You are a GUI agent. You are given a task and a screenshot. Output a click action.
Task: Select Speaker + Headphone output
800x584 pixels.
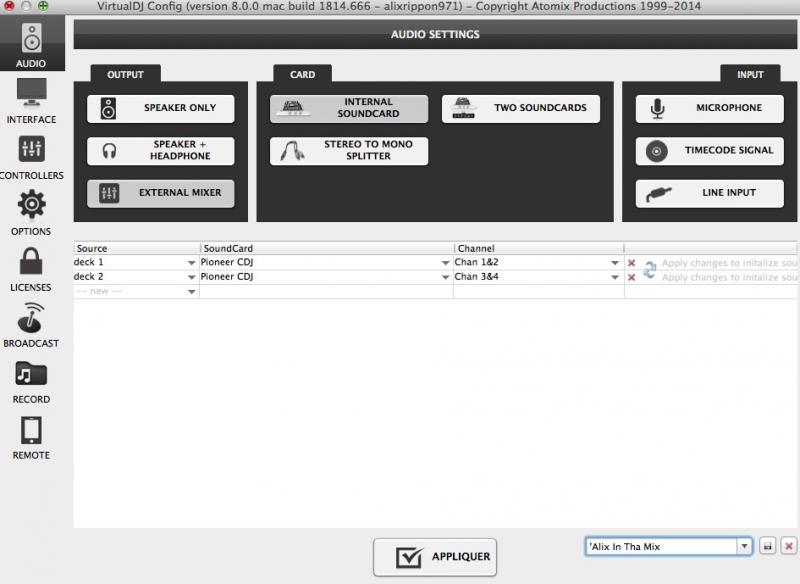click(161, 150)
